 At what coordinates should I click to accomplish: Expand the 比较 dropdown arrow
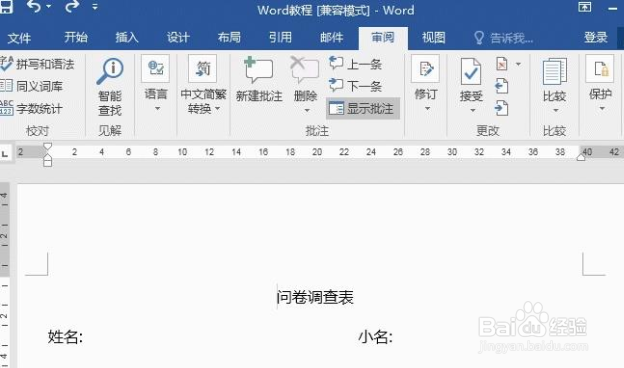[x=556, y=111]
